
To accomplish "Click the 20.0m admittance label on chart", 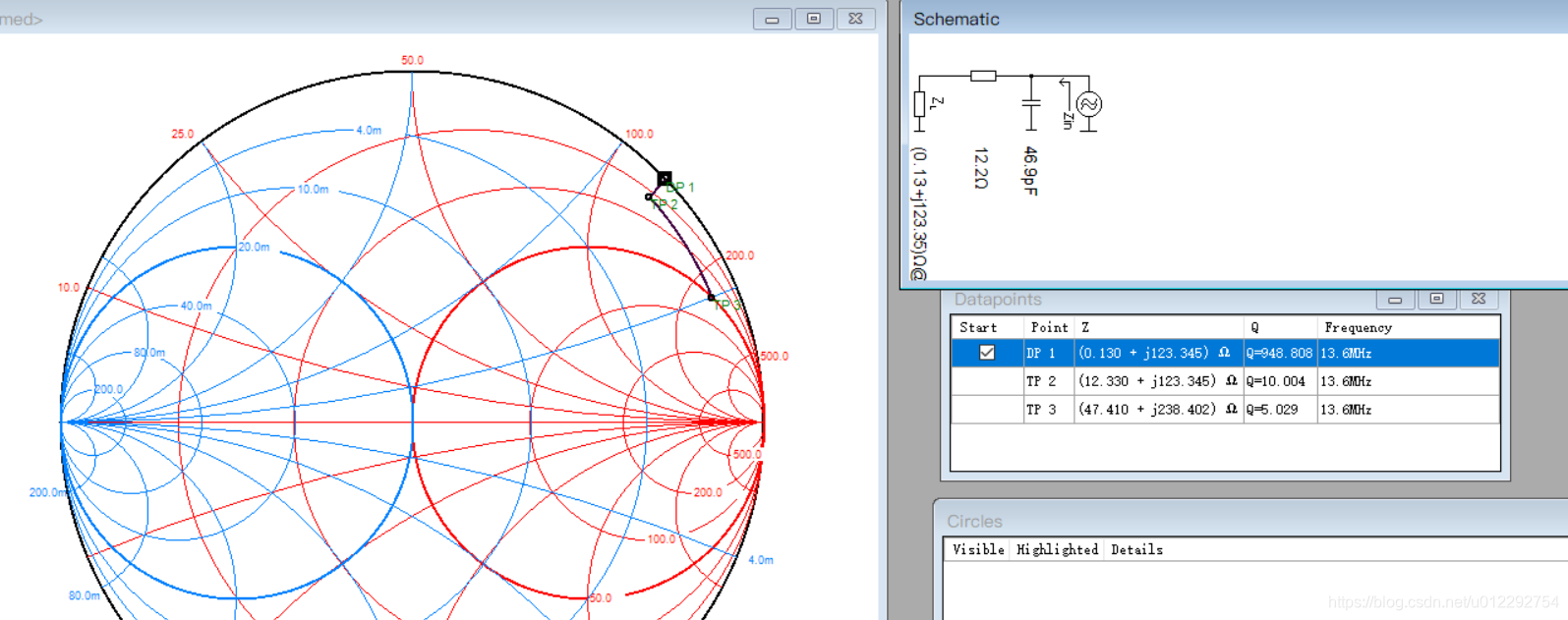I will coord(254,247).
